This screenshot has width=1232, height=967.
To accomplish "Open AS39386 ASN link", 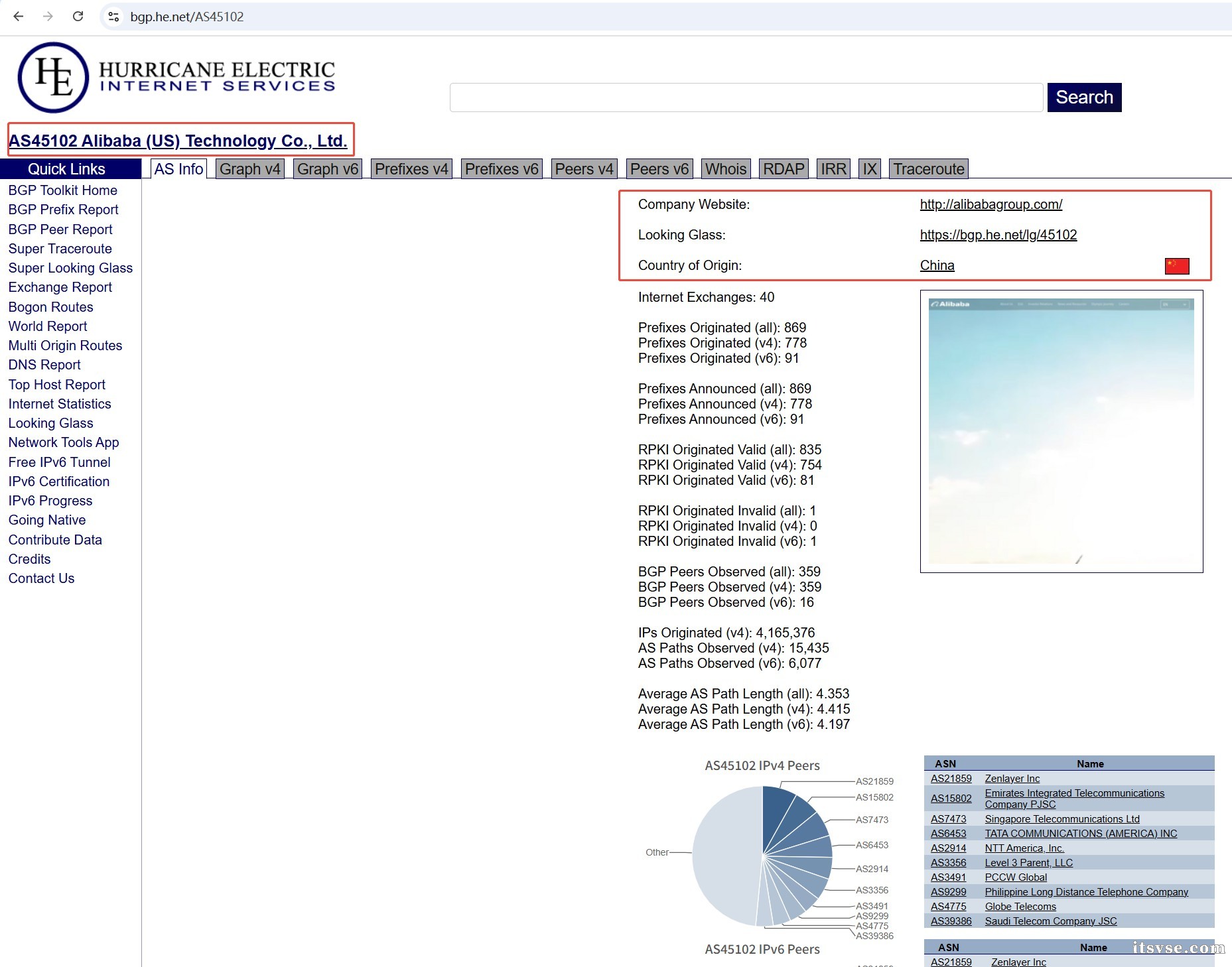I will (951, 921).
